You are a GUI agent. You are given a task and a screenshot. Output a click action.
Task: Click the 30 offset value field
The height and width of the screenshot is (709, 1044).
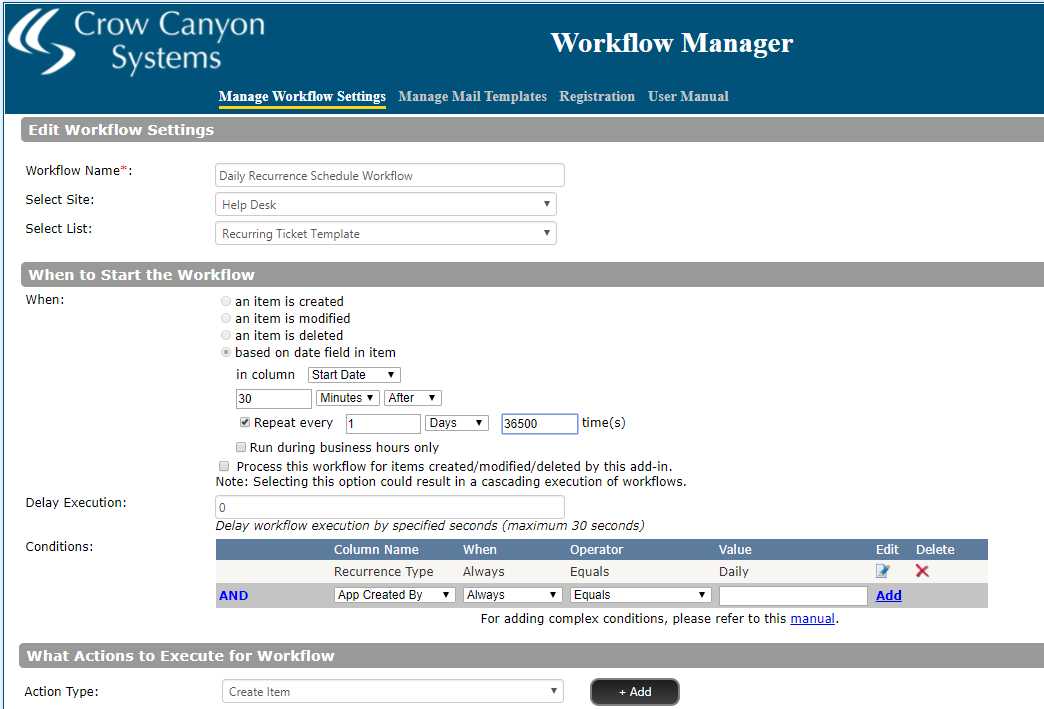click(274, 399)
